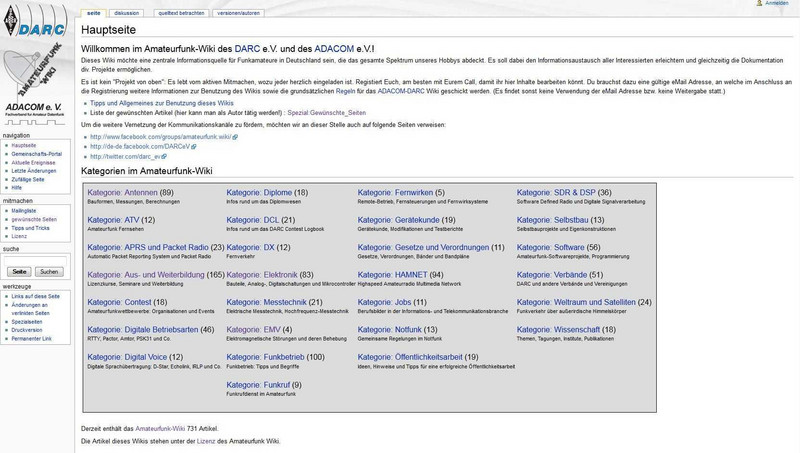Open Kategorie: EMV
This screenshot has height=453, width=800.
point(254,330)
